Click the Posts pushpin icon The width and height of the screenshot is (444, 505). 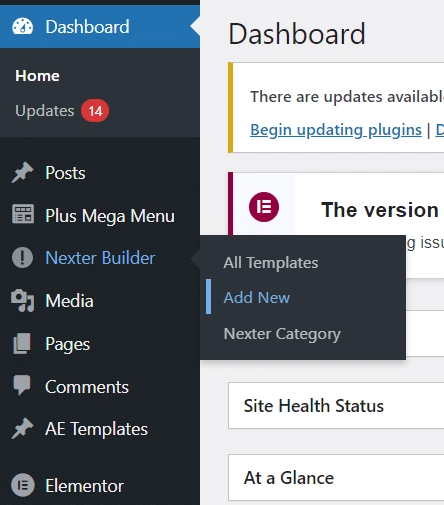(x=23, y=173)
